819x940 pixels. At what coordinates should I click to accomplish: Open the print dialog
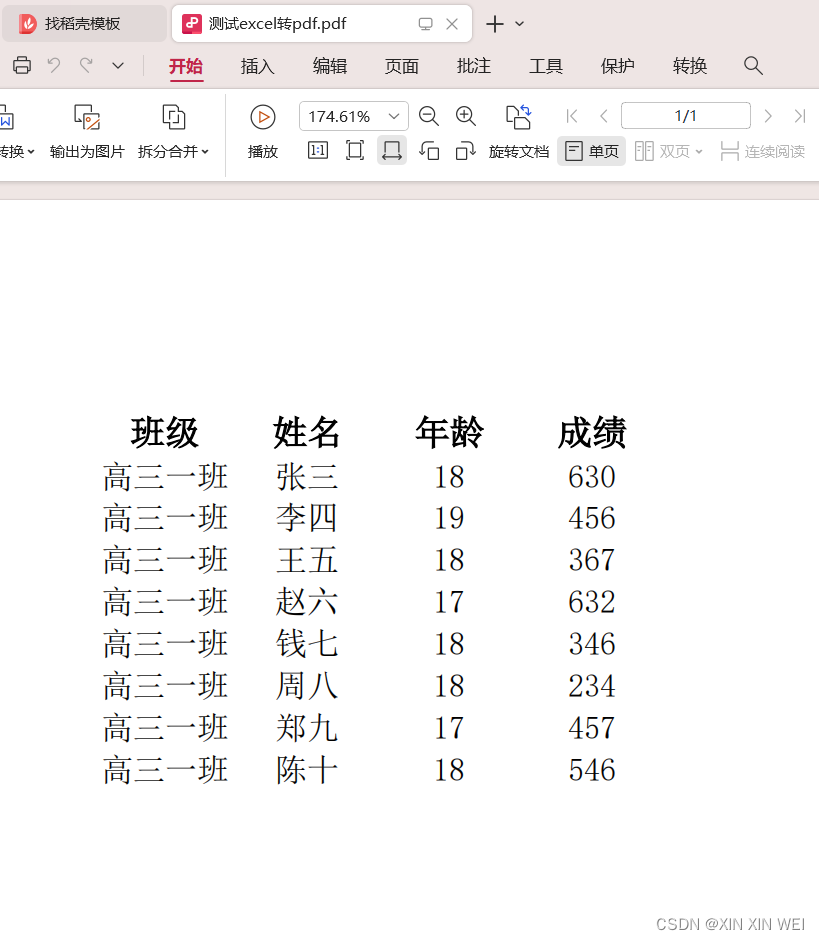pyautogui.click(x=21, y=65)
